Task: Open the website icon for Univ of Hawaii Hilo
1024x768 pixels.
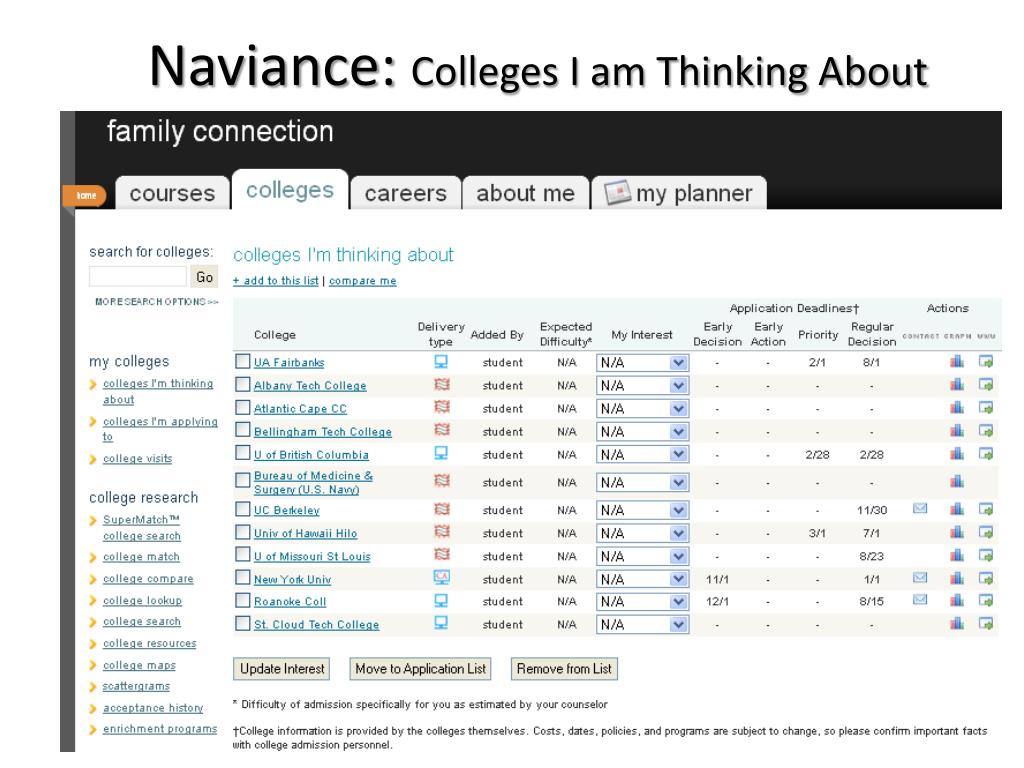Action: pyautogui.click(x=985, y=532)
